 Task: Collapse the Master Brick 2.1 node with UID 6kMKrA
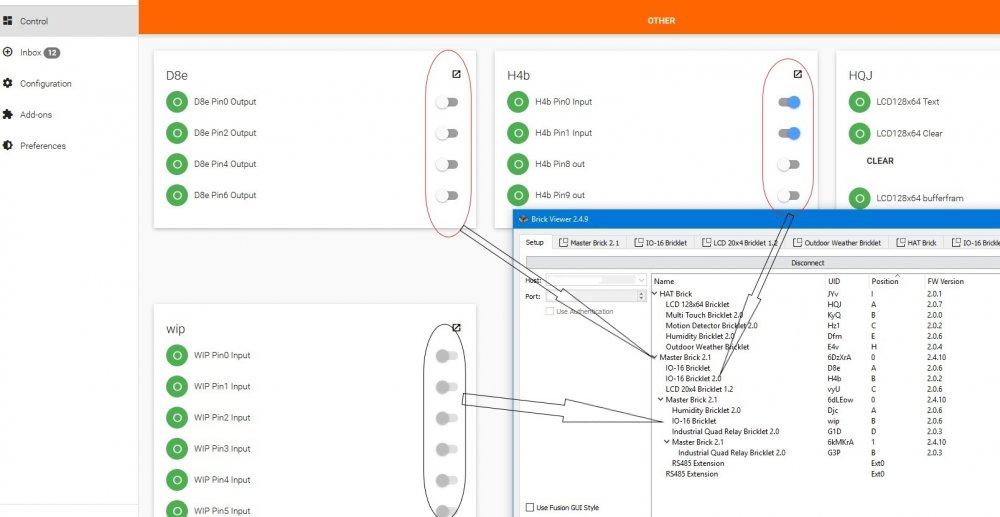point(667,441)
